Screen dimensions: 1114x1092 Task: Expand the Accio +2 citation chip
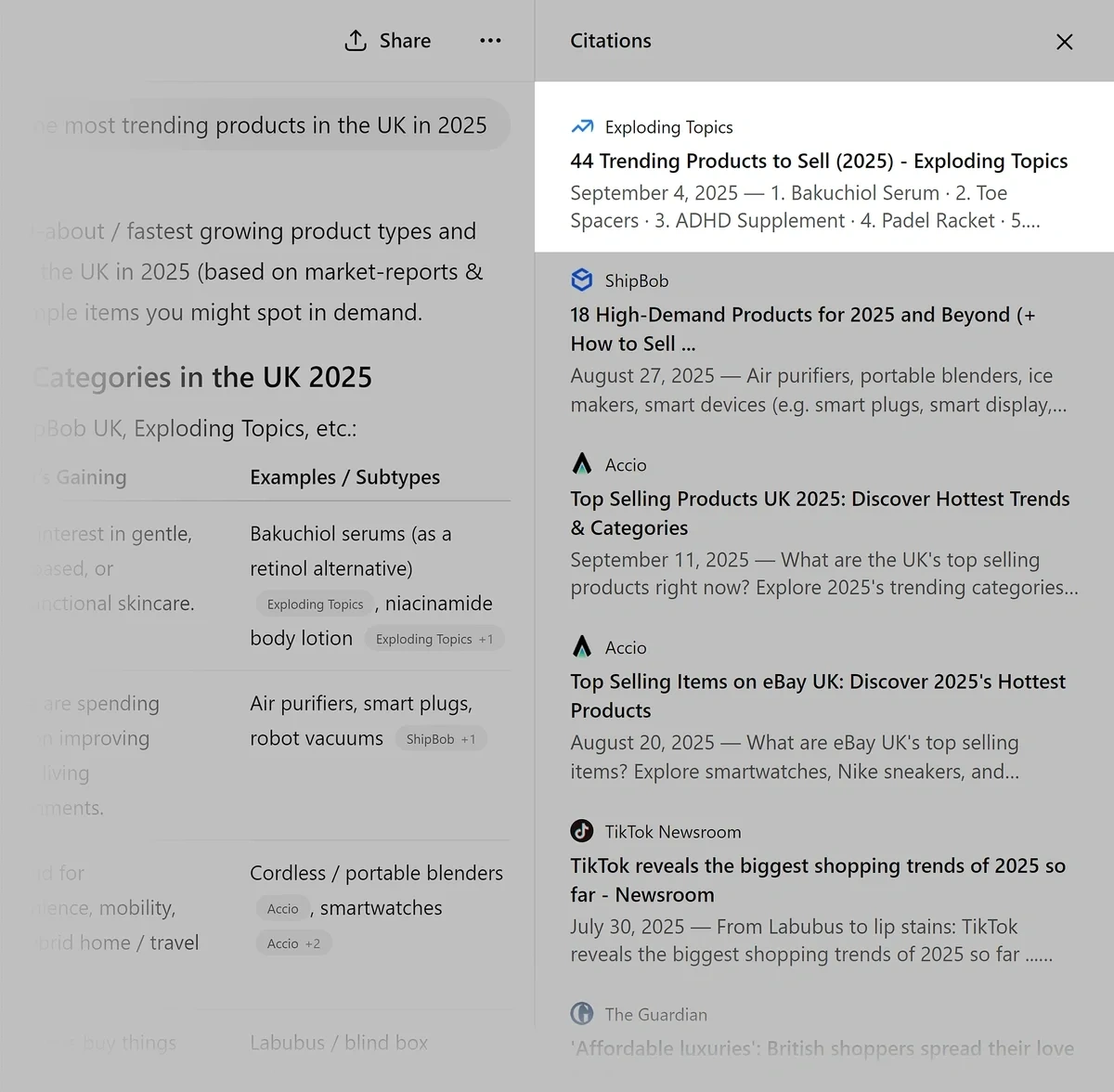pyautogui.click(x=293, y=943)
